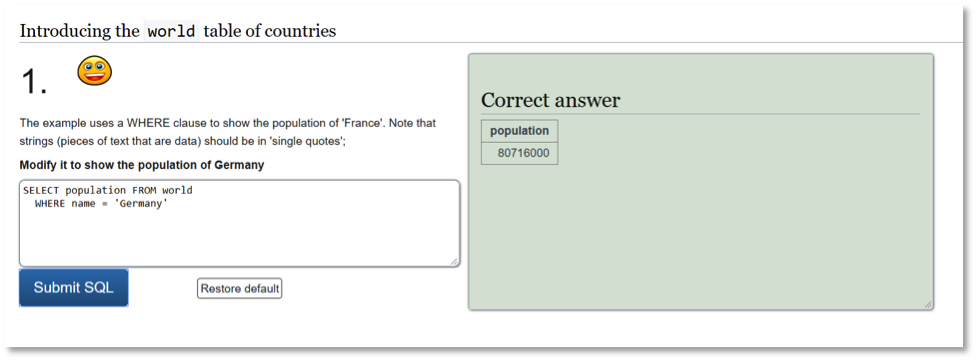Click the Submit SQL button

pos(74,287)
